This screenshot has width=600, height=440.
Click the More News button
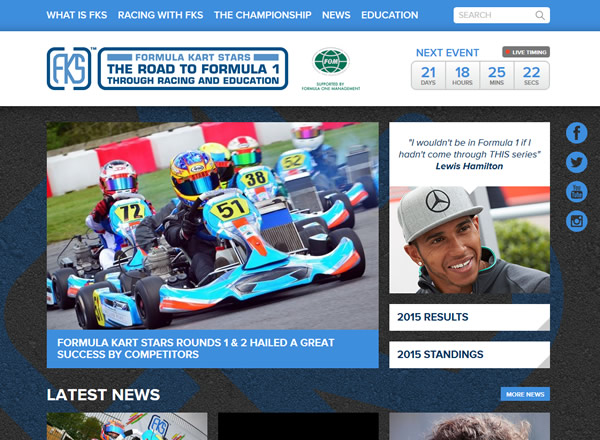tap(525, 394)
